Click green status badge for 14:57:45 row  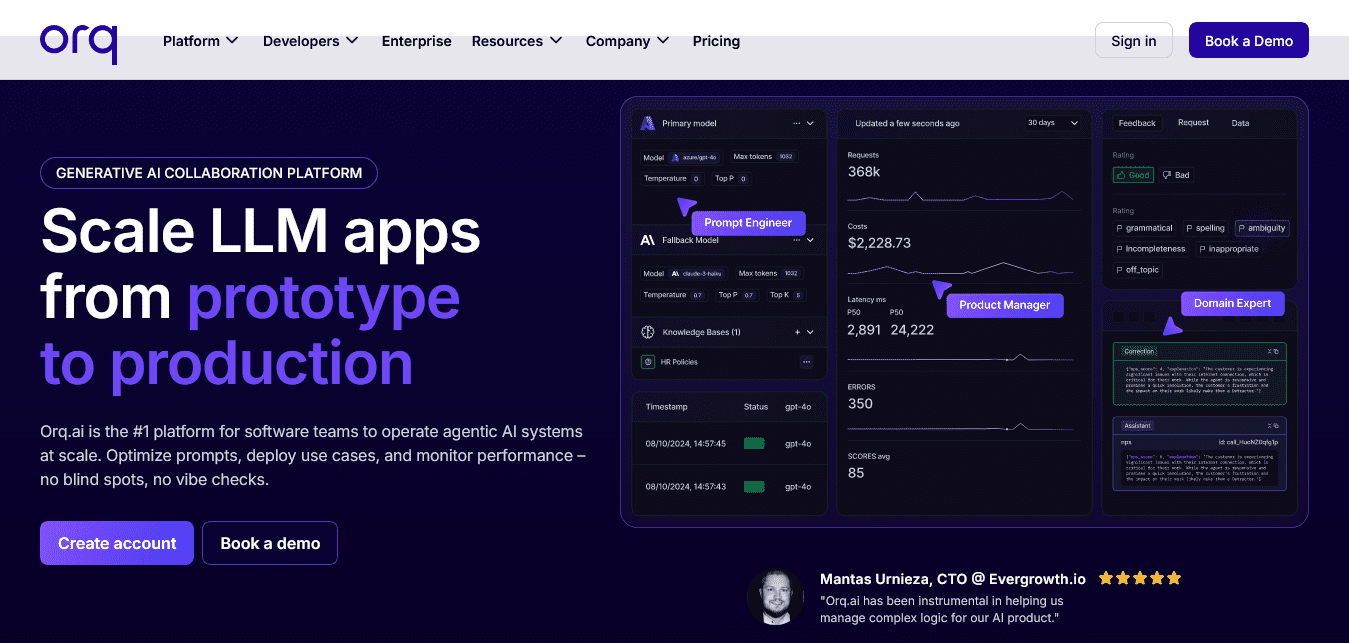[754, 443]
